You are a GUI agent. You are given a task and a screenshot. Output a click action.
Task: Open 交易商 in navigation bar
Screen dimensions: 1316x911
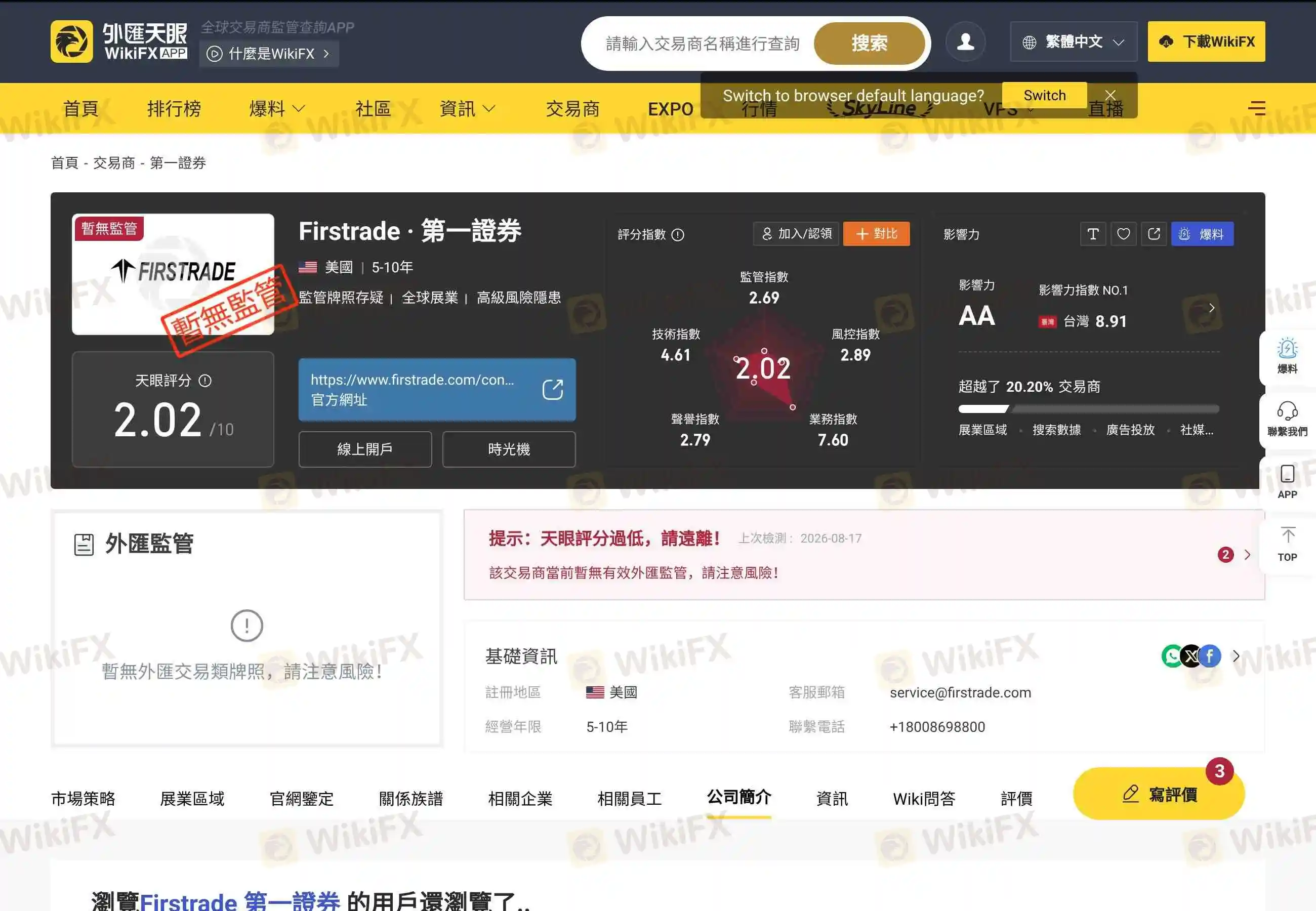point(572,108)
